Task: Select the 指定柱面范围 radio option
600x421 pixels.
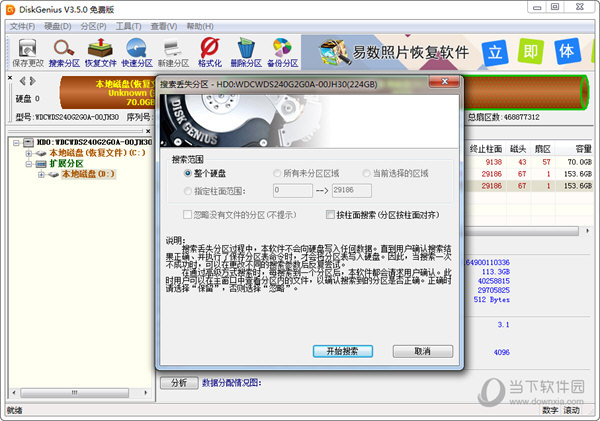Action: pos(188,191)
